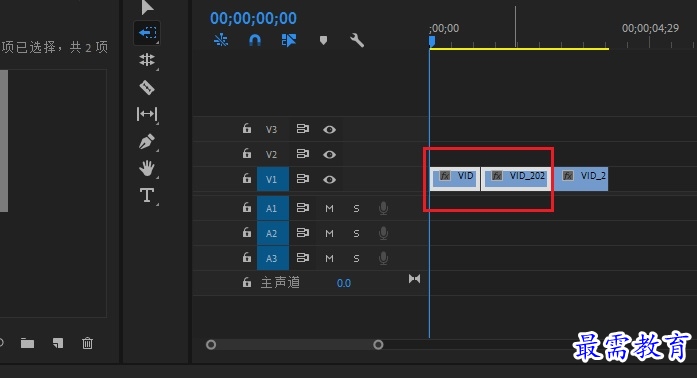
Task: Toggle lock on track A1
Action: 247,208
